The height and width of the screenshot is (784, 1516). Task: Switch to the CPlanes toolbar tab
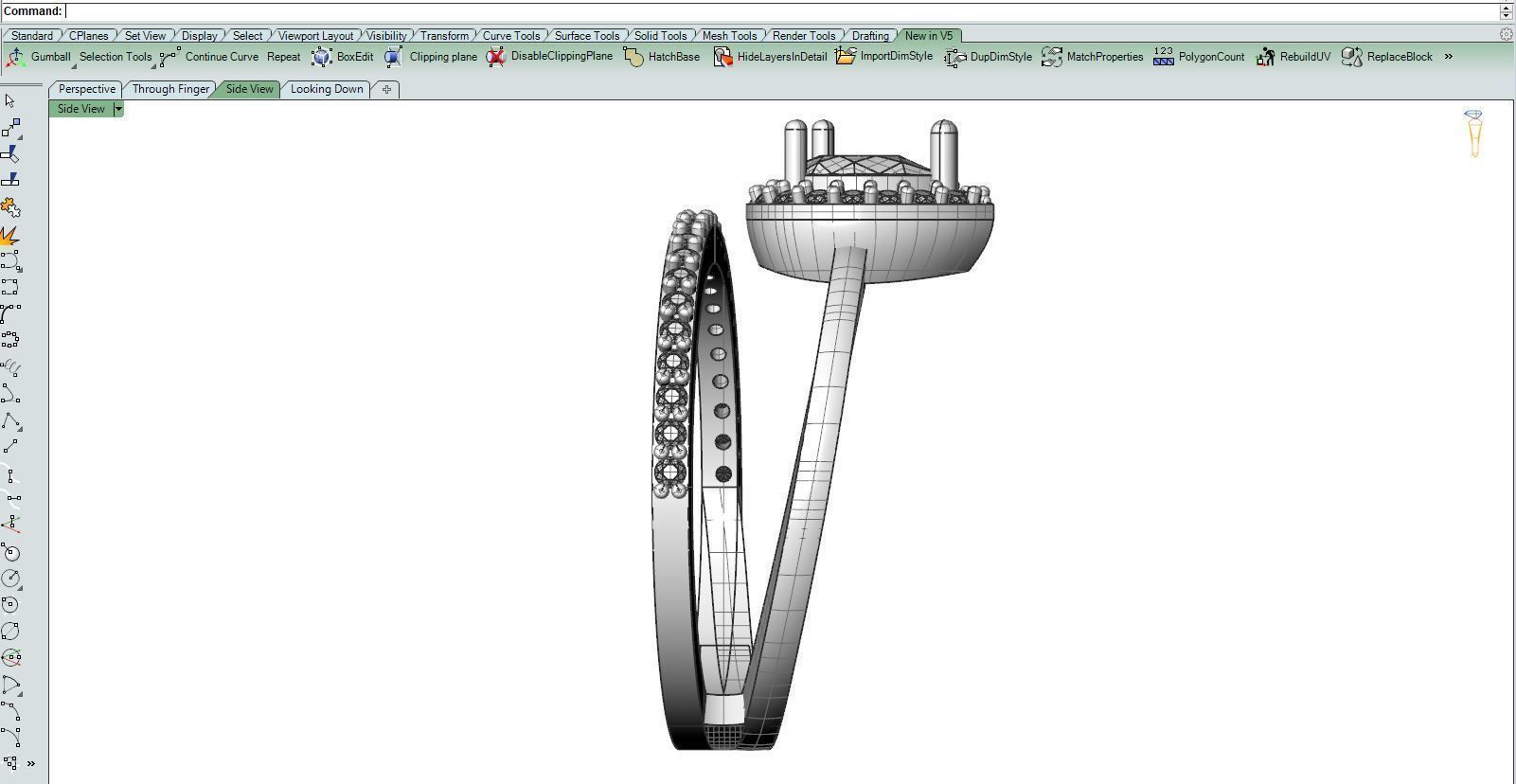click(x=89, y=36)
